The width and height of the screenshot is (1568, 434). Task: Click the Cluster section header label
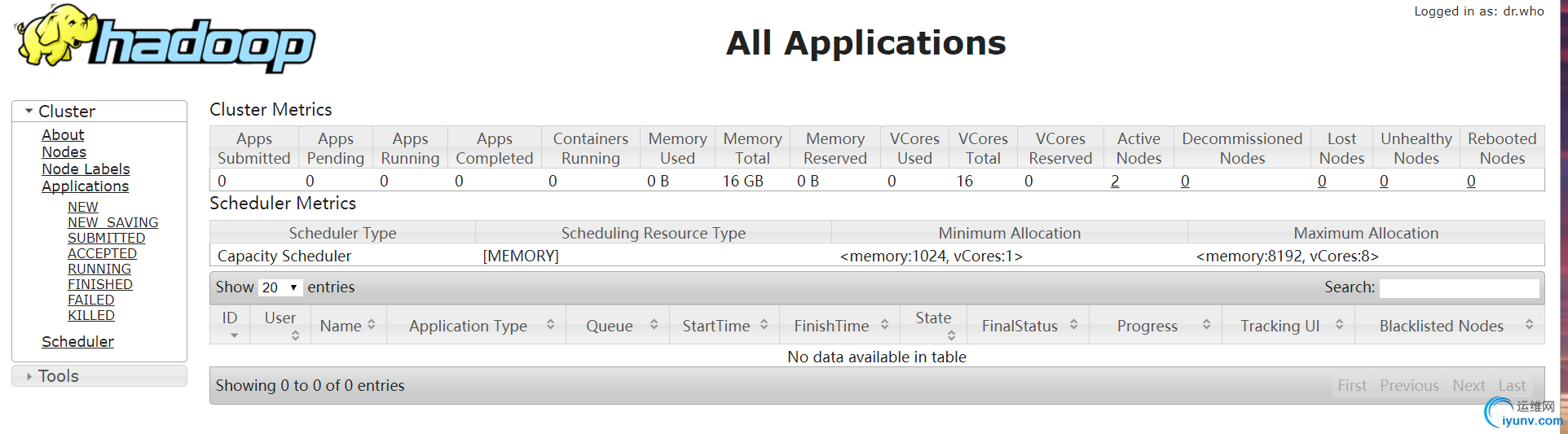pos(67,112)
